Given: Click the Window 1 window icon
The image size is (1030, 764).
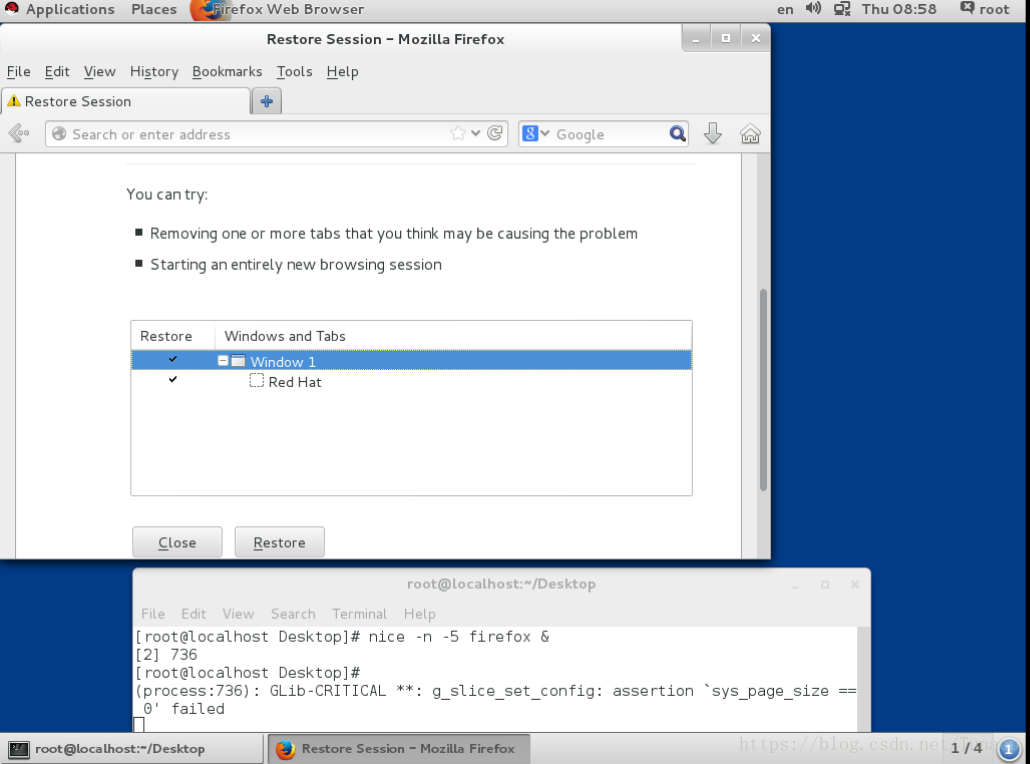Looking at the screenshot, I should [238, 361].
